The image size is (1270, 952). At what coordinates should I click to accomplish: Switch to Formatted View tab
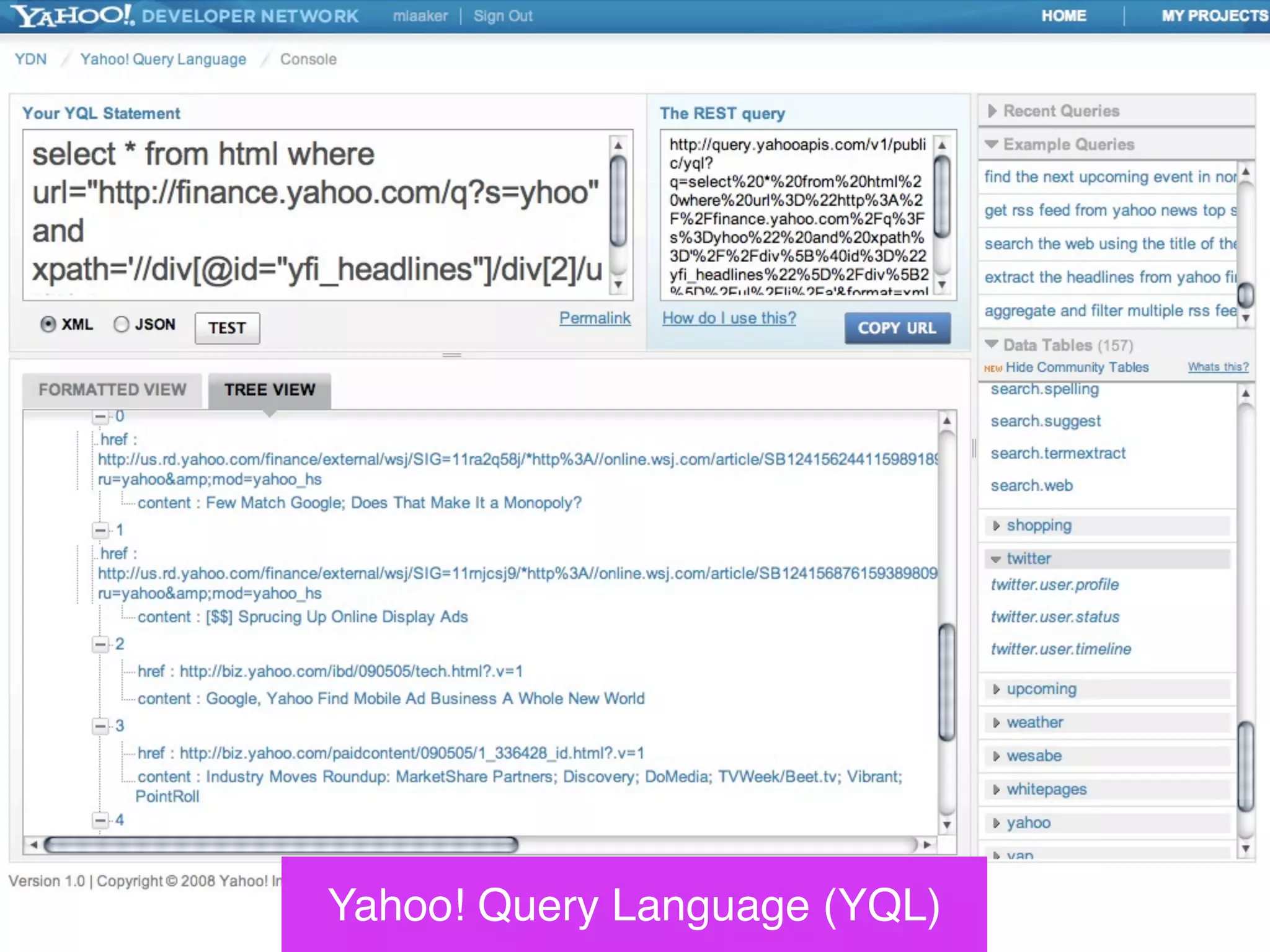pyautogui.click(x=112, y=390)
